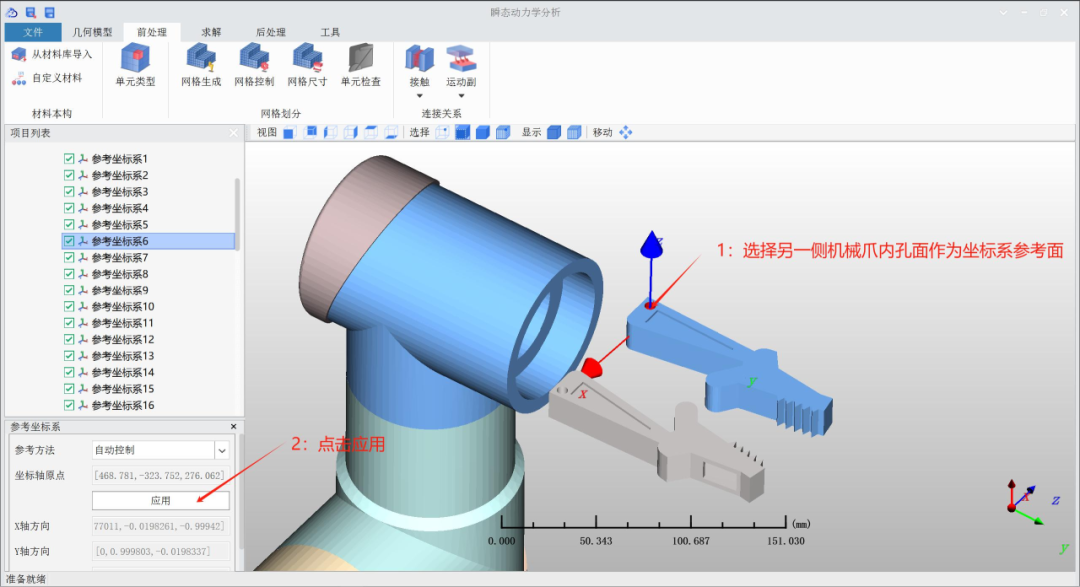Click the X轴方向 input field
Image resolution: width=1080 pixels, height=587 pixels.
160,526
